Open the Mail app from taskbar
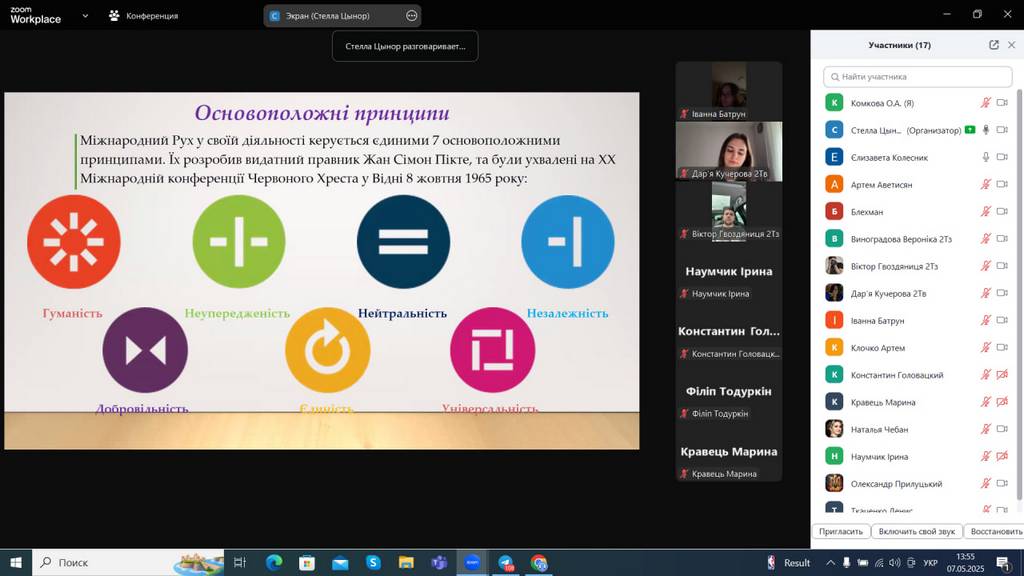This screenshot has width=1024, height=576. tap(340, 562)
